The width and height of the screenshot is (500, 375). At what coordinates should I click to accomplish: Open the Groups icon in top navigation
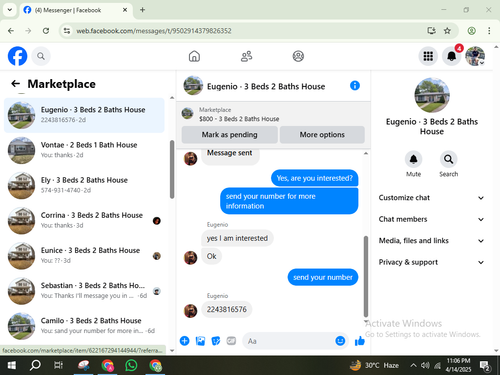[298, 56]
